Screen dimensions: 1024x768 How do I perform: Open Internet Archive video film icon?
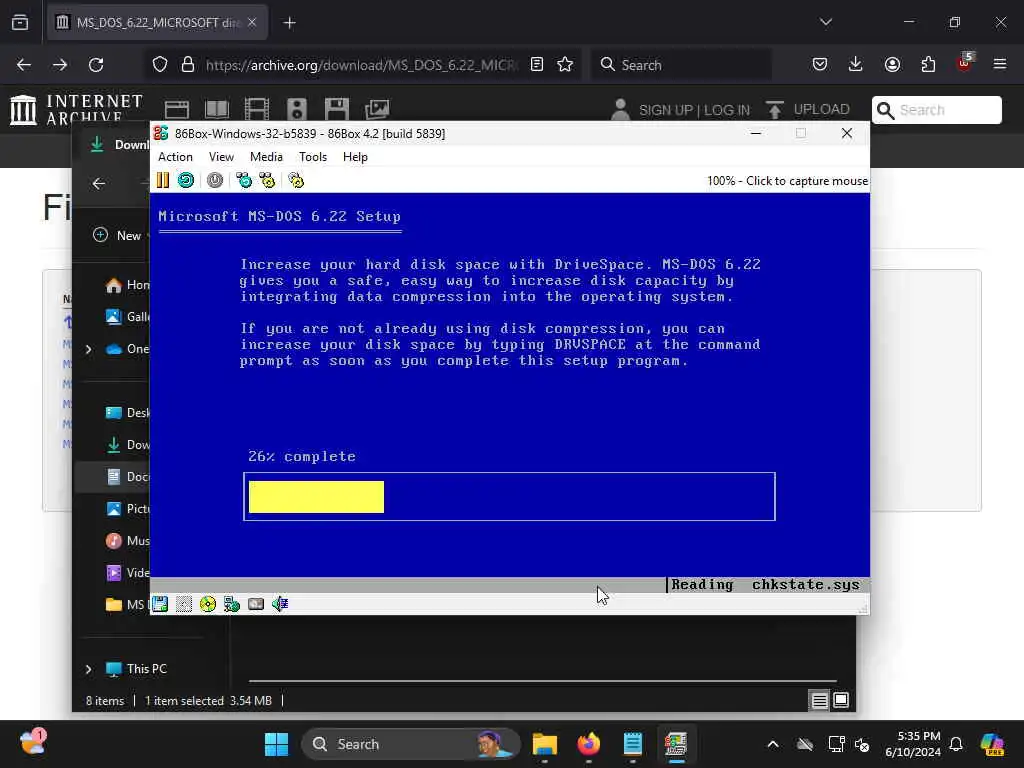[x=257, y=109]
